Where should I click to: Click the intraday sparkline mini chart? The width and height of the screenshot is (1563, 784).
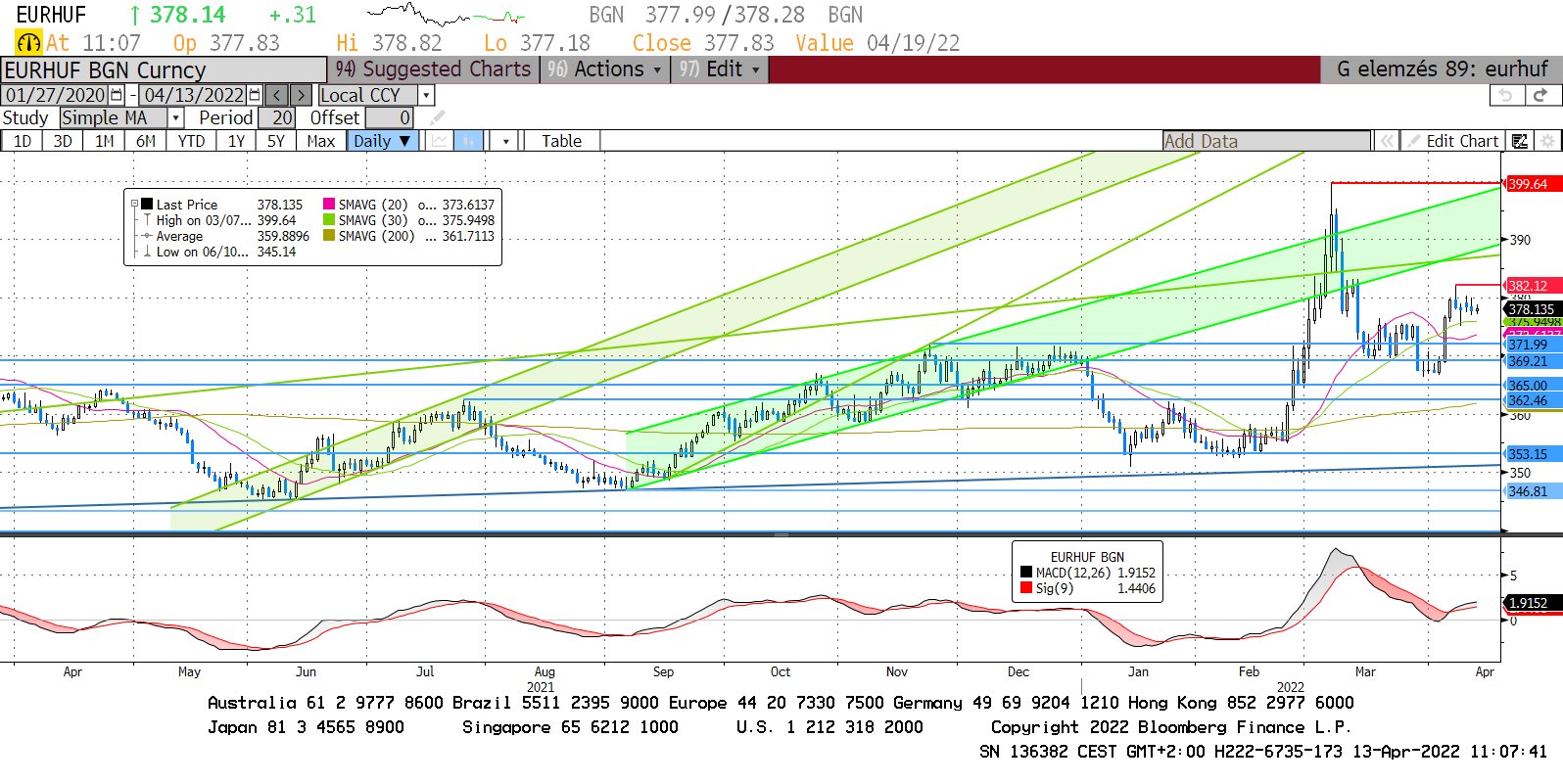coord(447,15)
